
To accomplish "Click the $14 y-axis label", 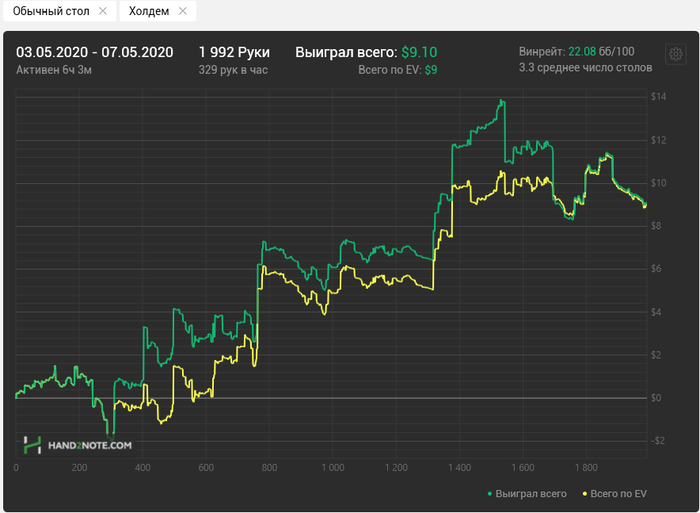I will click(658, 96).
